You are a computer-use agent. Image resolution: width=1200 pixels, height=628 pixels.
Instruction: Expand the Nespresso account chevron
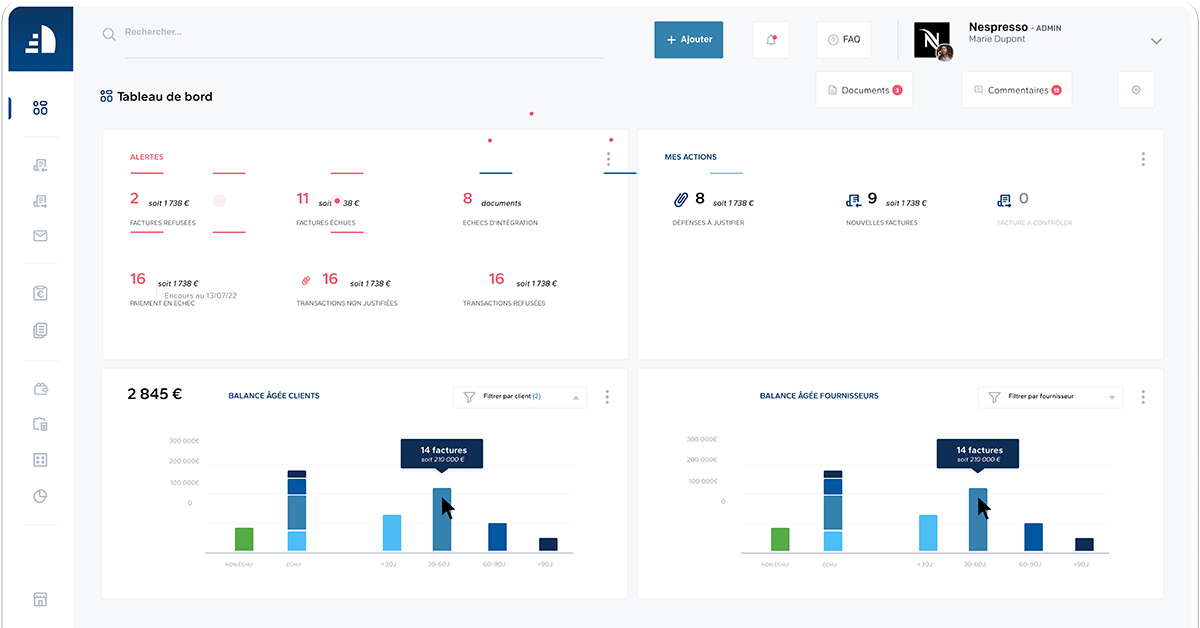(1156, 41)
